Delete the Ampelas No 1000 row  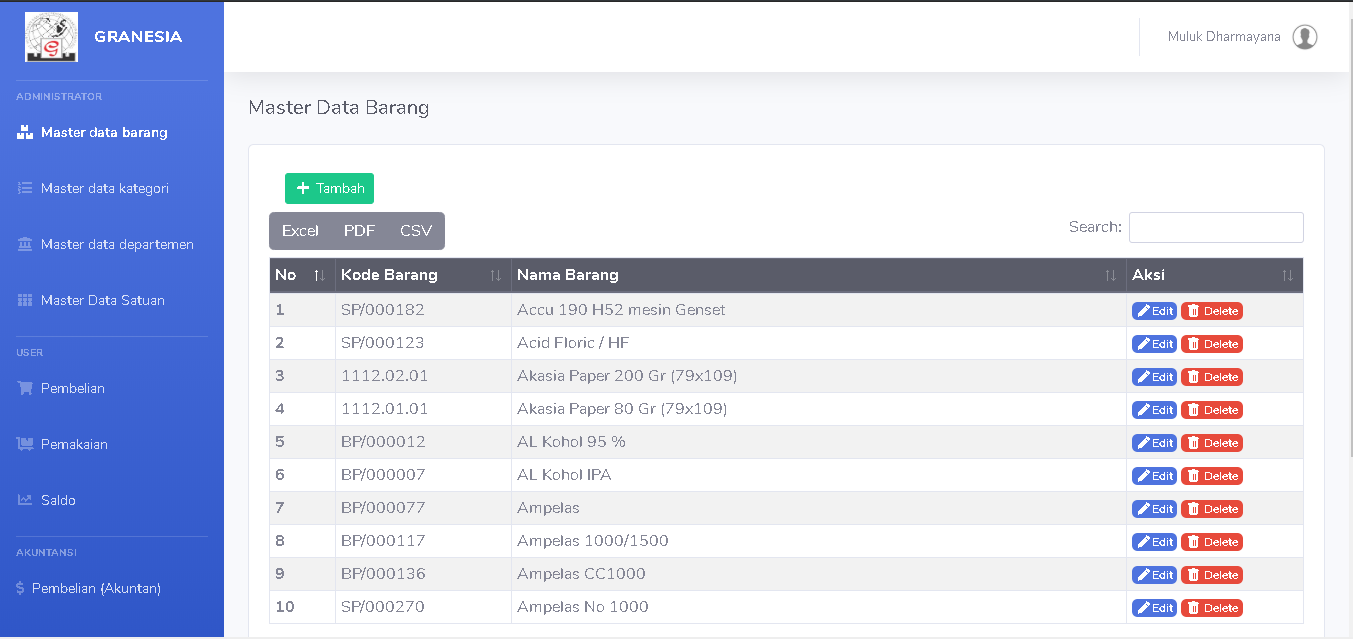pos(1212,608)
